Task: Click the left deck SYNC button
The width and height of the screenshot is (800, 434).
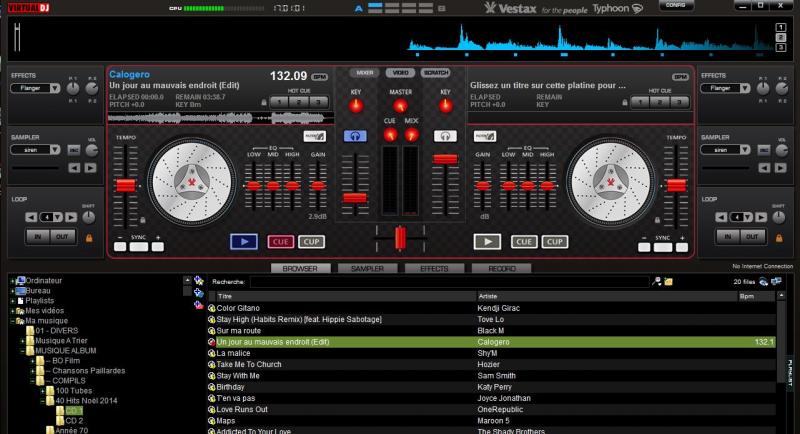Action: coord(139,247)
